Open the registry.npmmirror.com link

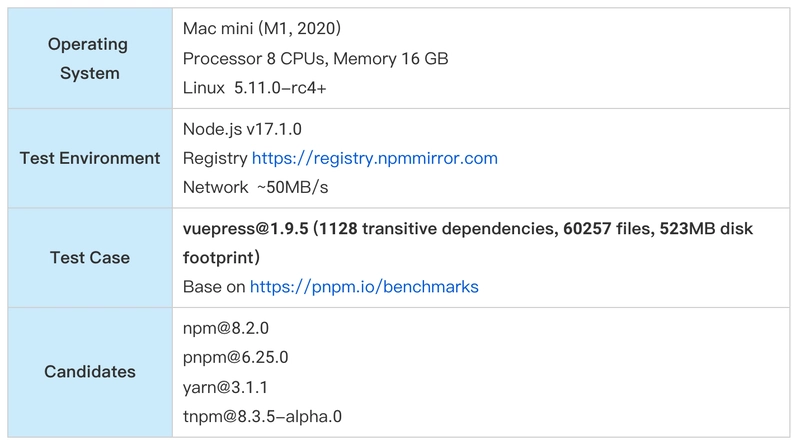coord(374,158)
